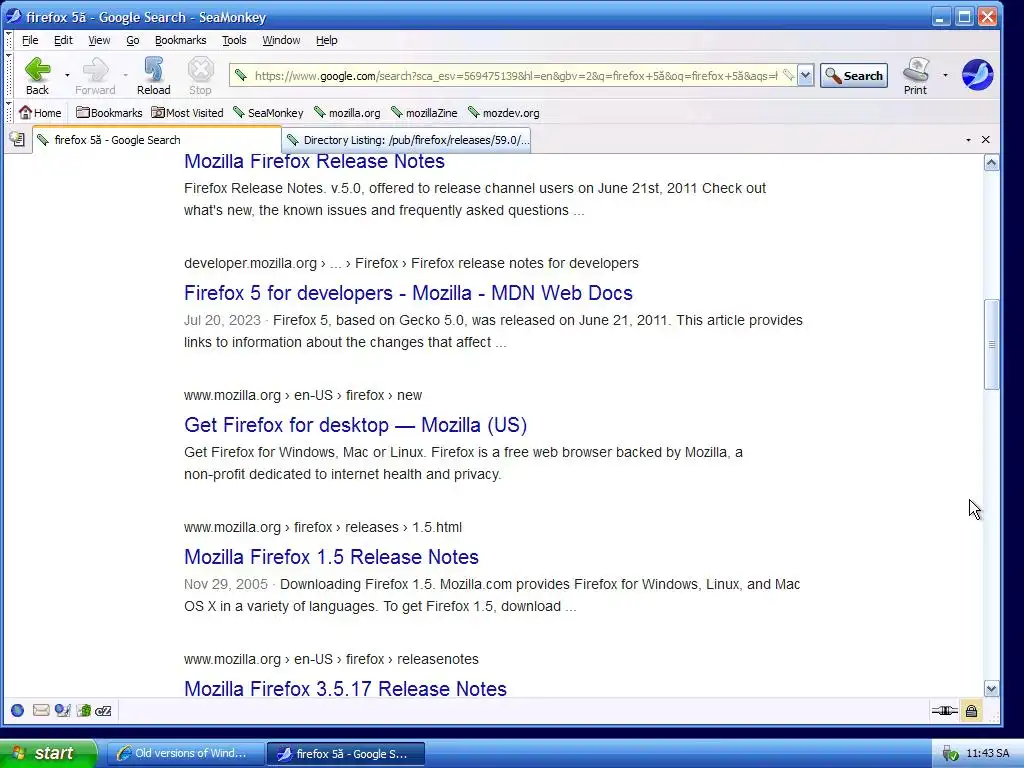Open the Bookmarks folder in bookmarks toolbar
The height and width of the screenshot is (768, 1024).
tap(109, 112)
